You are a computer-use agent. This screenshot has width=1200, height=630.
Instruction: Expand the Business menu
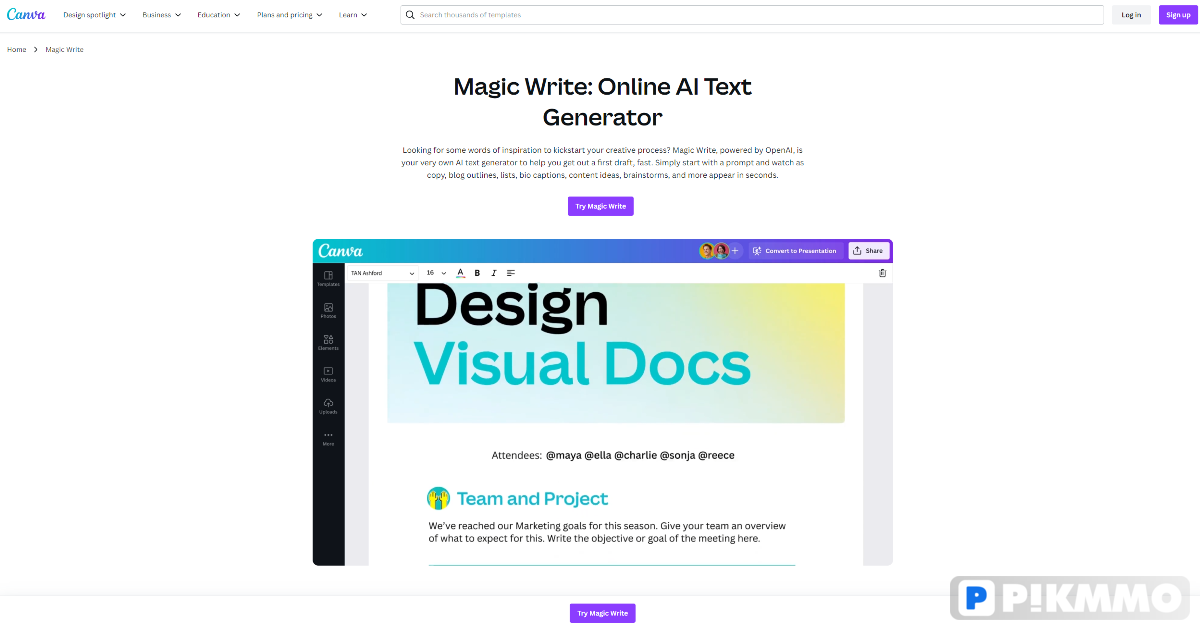[162, 15]
